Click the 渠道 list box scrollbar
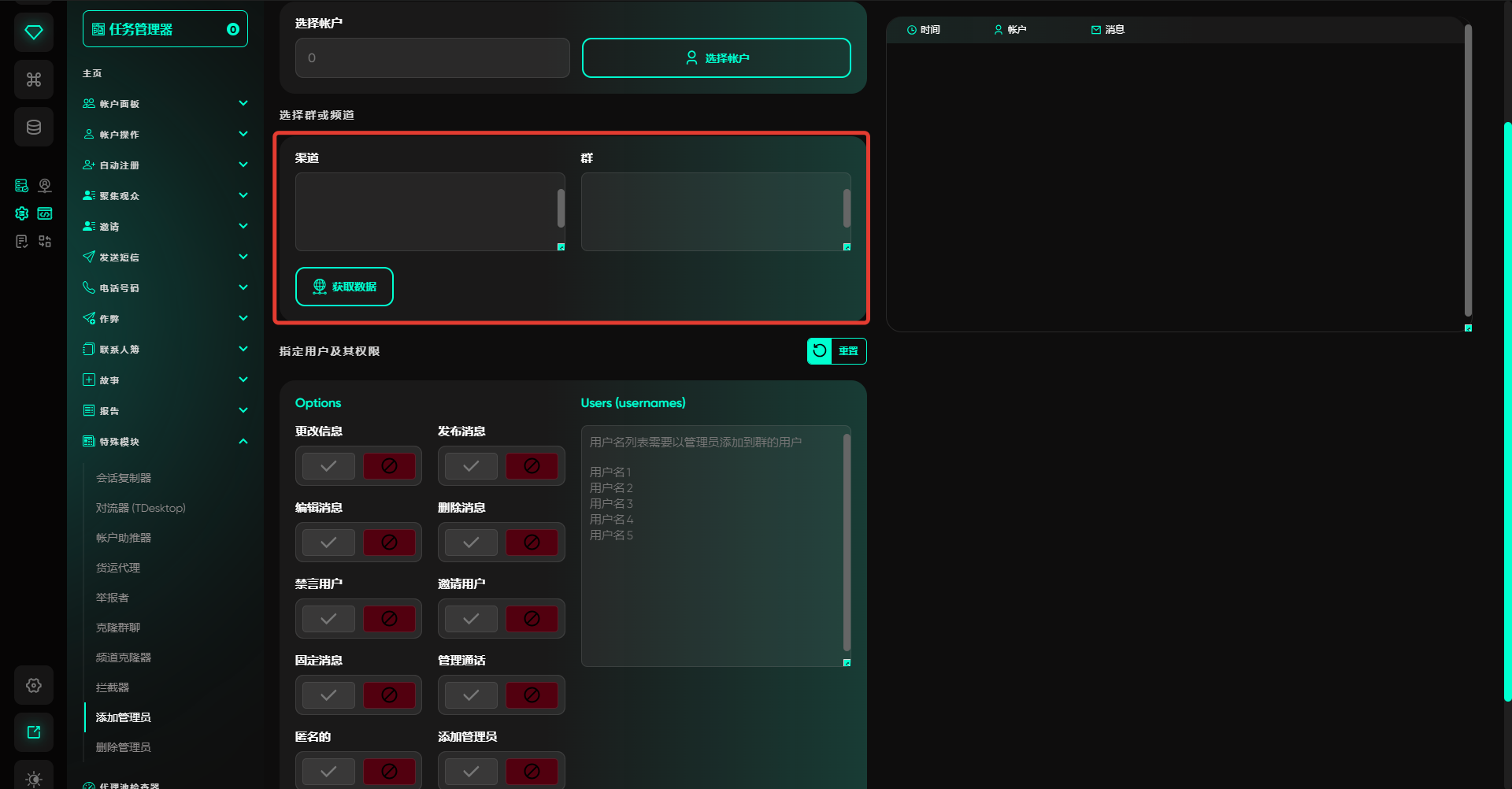The image size is (1512, 789). coord(561,209)
